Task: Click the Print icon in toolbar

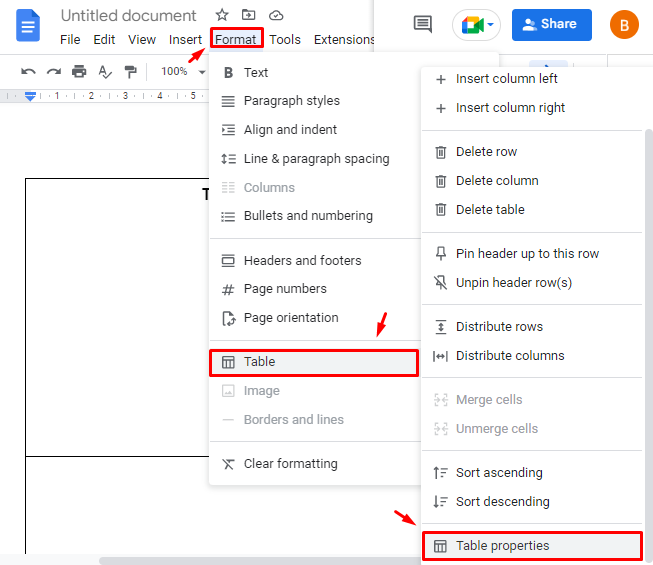Action: pos(79,72)
